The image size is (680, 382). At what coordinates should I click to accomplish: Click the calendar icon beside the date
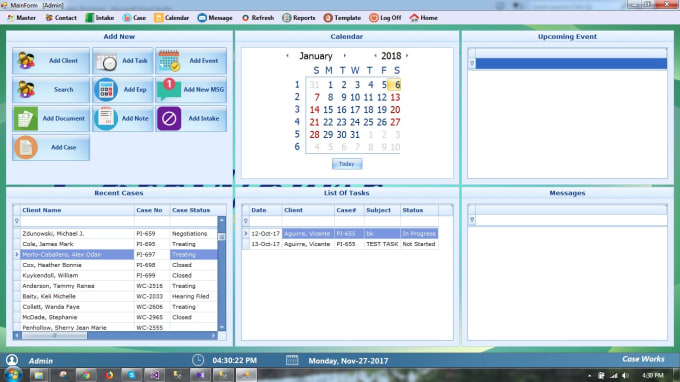(292, 360)
